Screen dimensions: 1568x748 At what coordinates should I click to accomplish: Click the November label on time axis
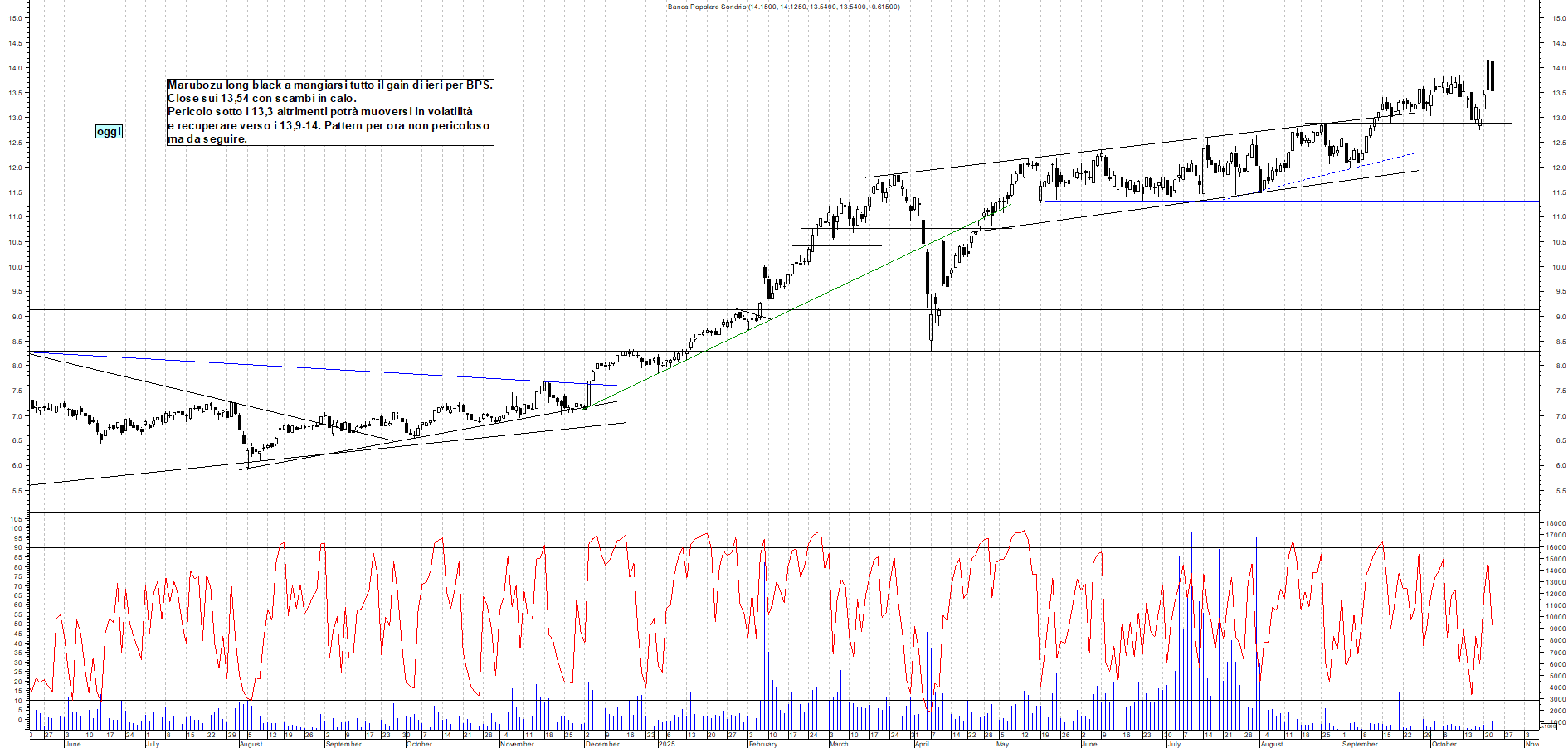[x=518, y=744]
